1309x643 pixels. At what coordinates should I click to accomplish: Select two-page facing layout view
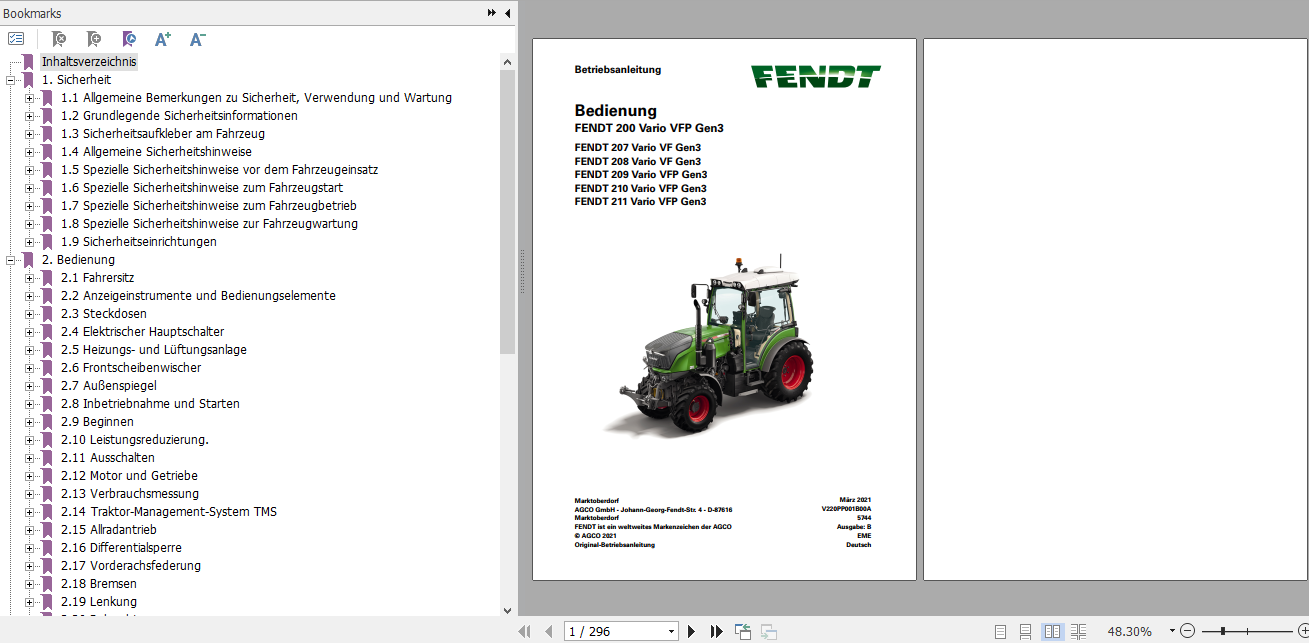[1052, 631]
